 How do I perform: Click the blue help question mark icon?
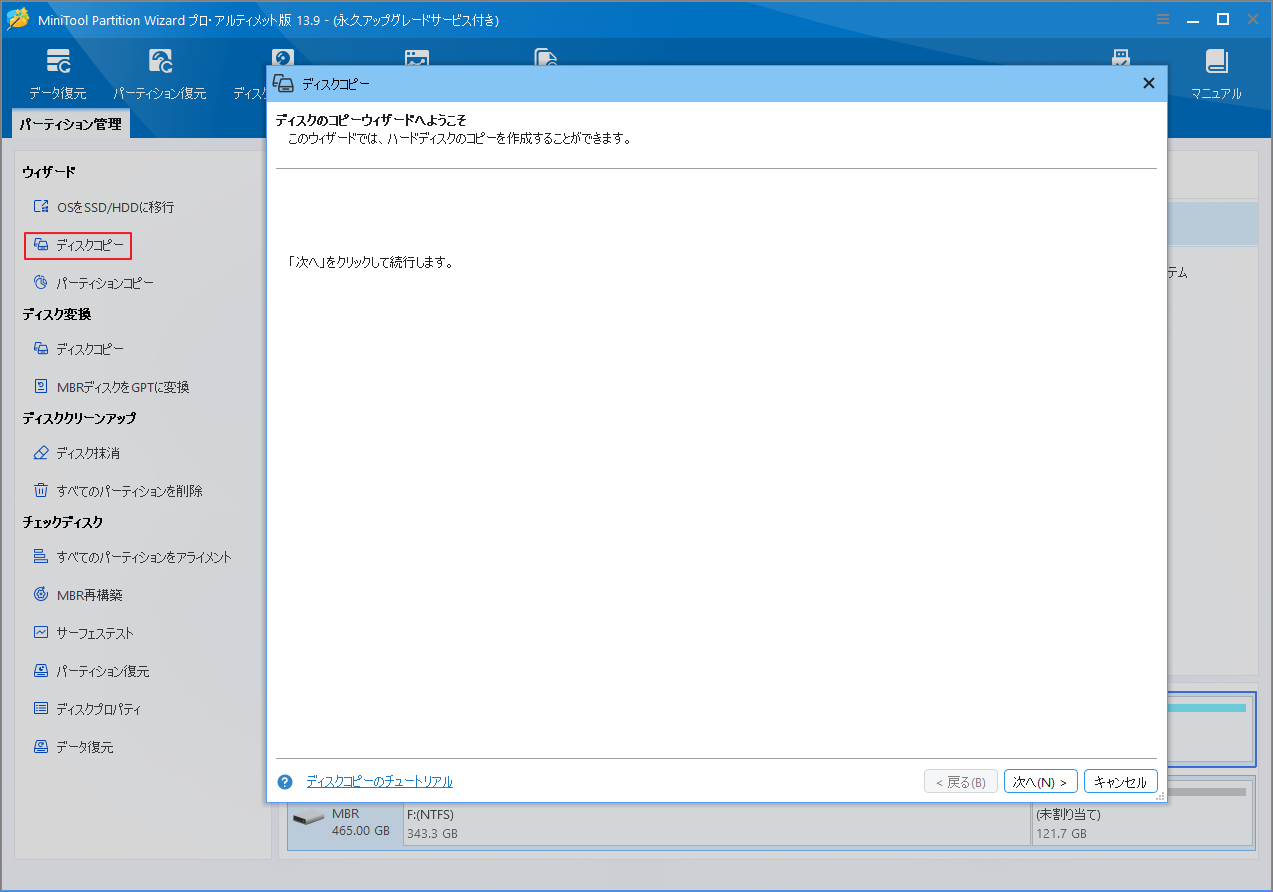click(285, 782)
